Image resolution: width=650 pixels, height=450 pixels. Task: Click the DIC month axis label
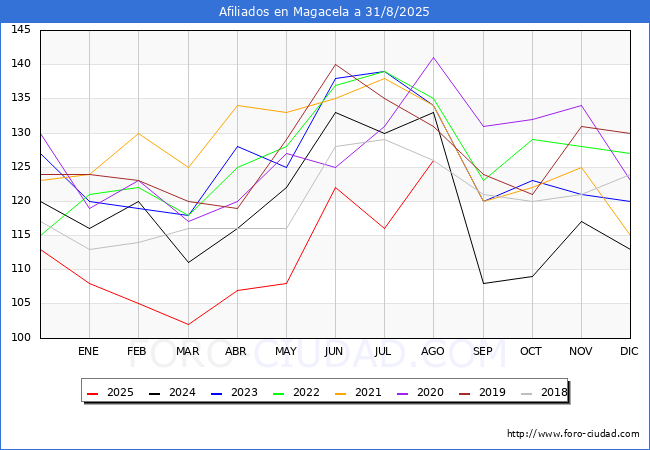coord(629,351)
